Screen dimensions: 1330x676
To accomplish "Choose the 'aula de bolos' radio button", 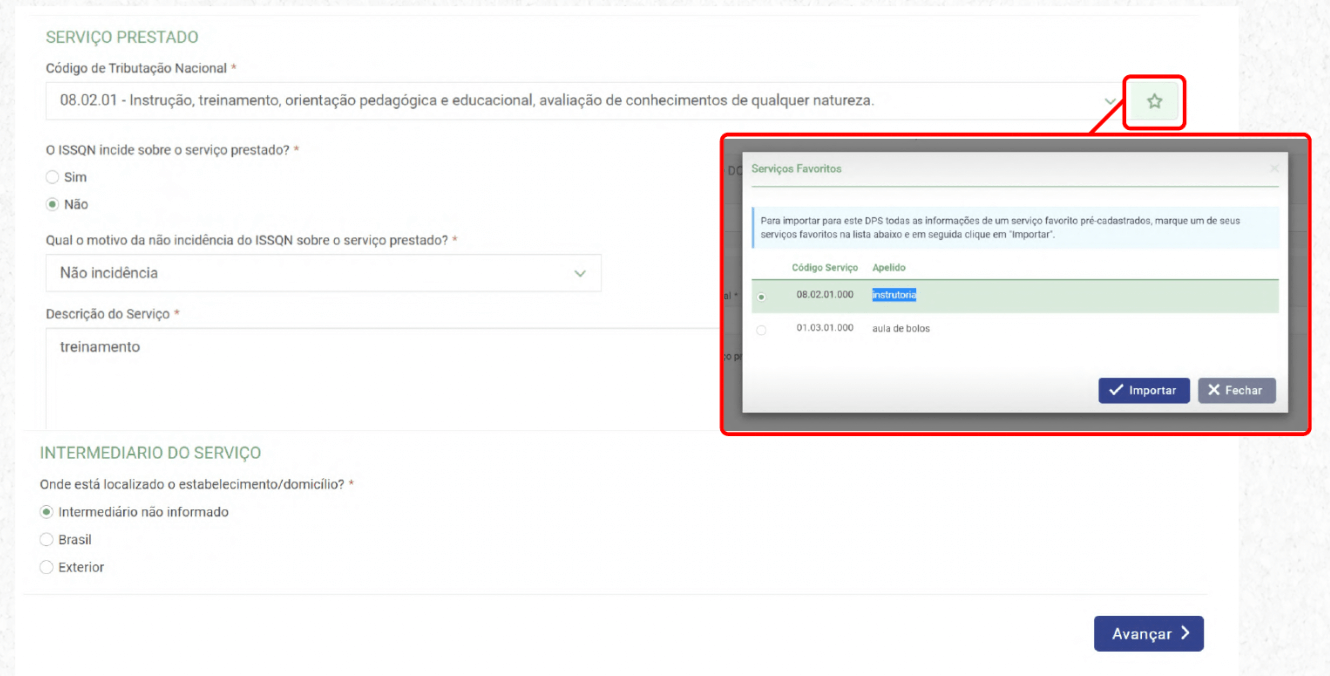I will click(762, 329).
